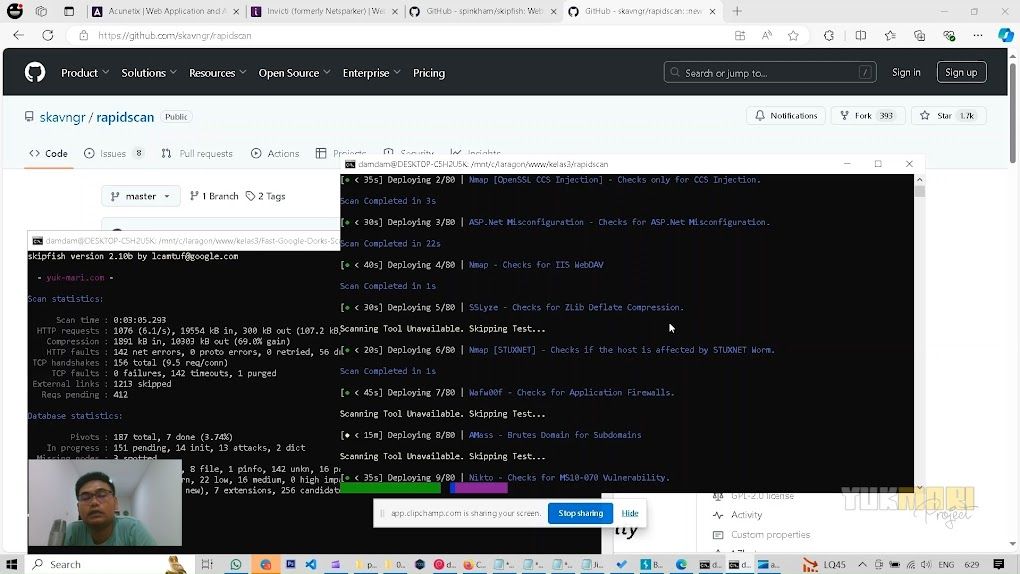View site information lock icon
Image resolution: width=1020 pixels, height=574 pixels.
[x=83, y=36]
